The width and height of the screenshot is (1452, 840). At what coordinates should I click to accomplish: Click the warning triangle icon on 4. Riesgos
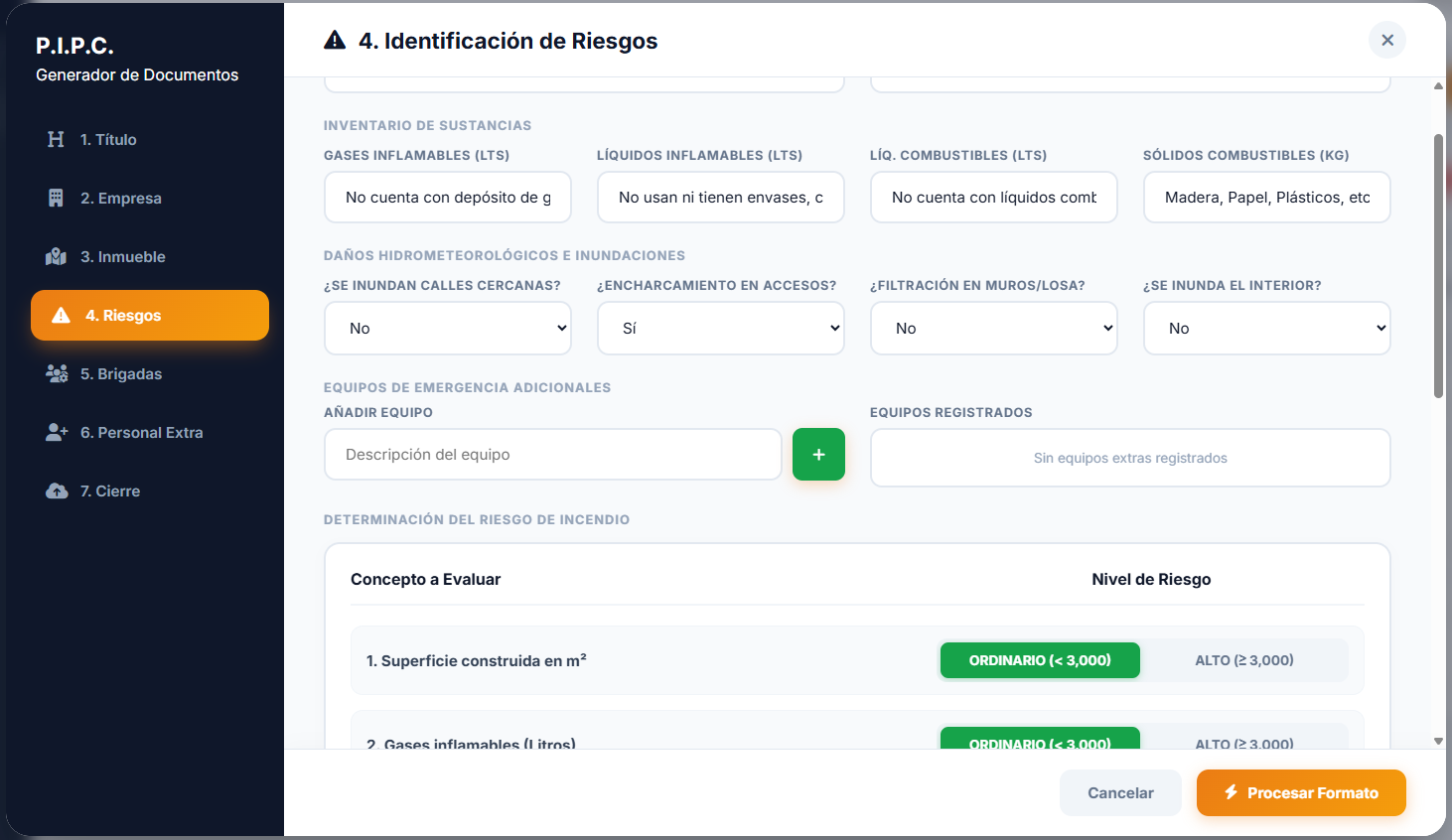coord(61,315)
